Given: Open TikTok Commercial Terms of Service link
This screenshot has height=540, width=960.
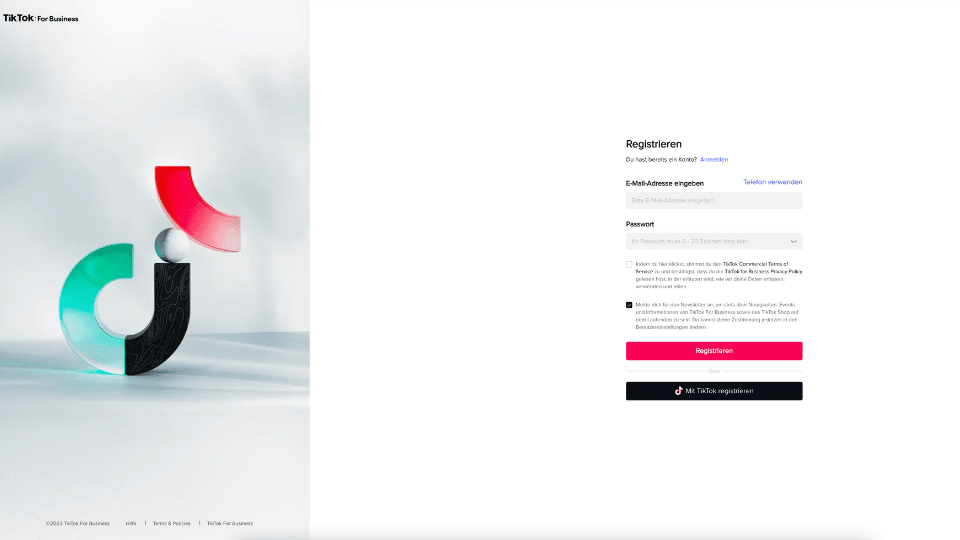Looking at the screenshot, I should click(756, 264).
